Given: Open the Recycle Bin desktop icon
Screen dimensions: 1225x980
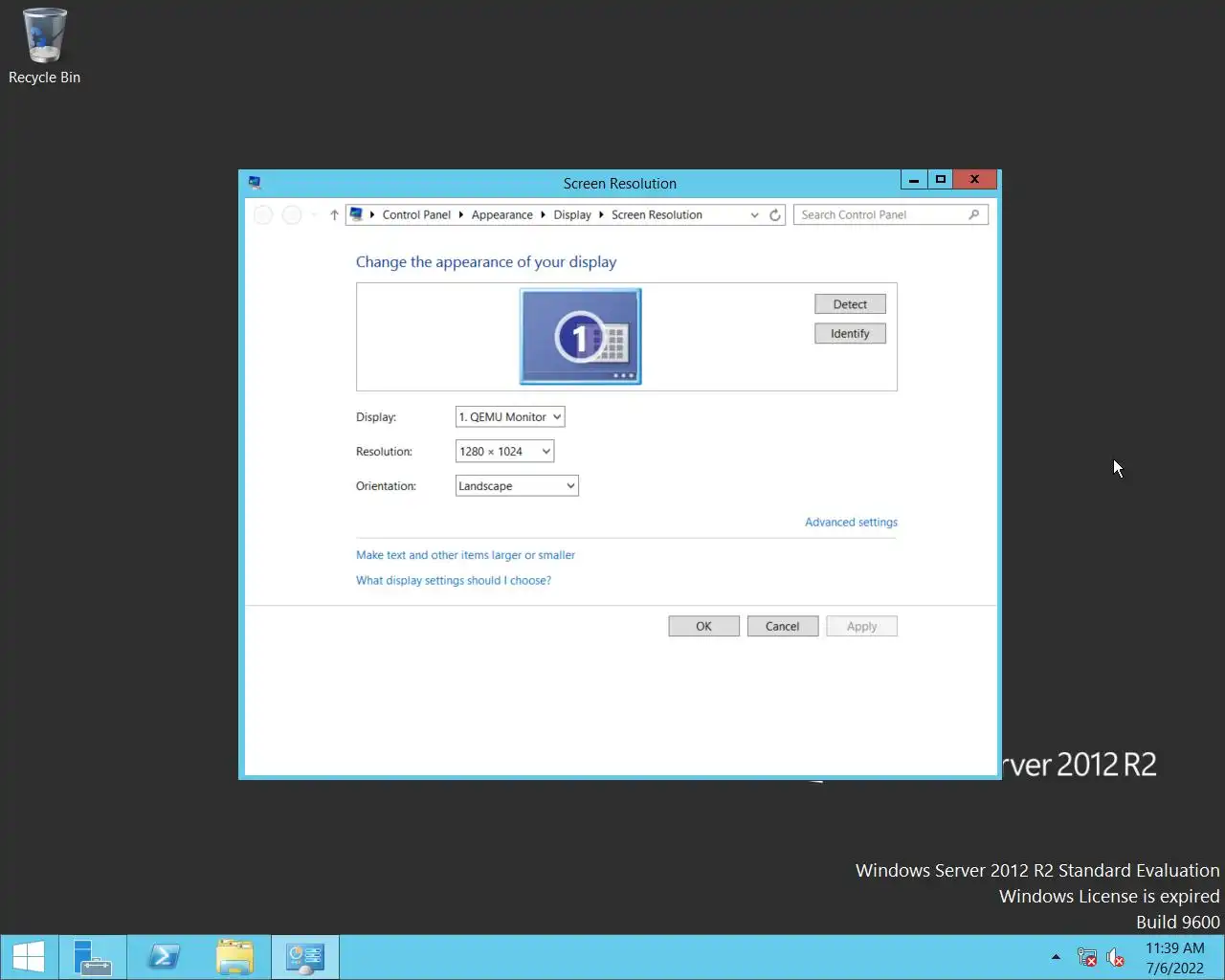Looking at the screenshot, I should tap(44, 47).
